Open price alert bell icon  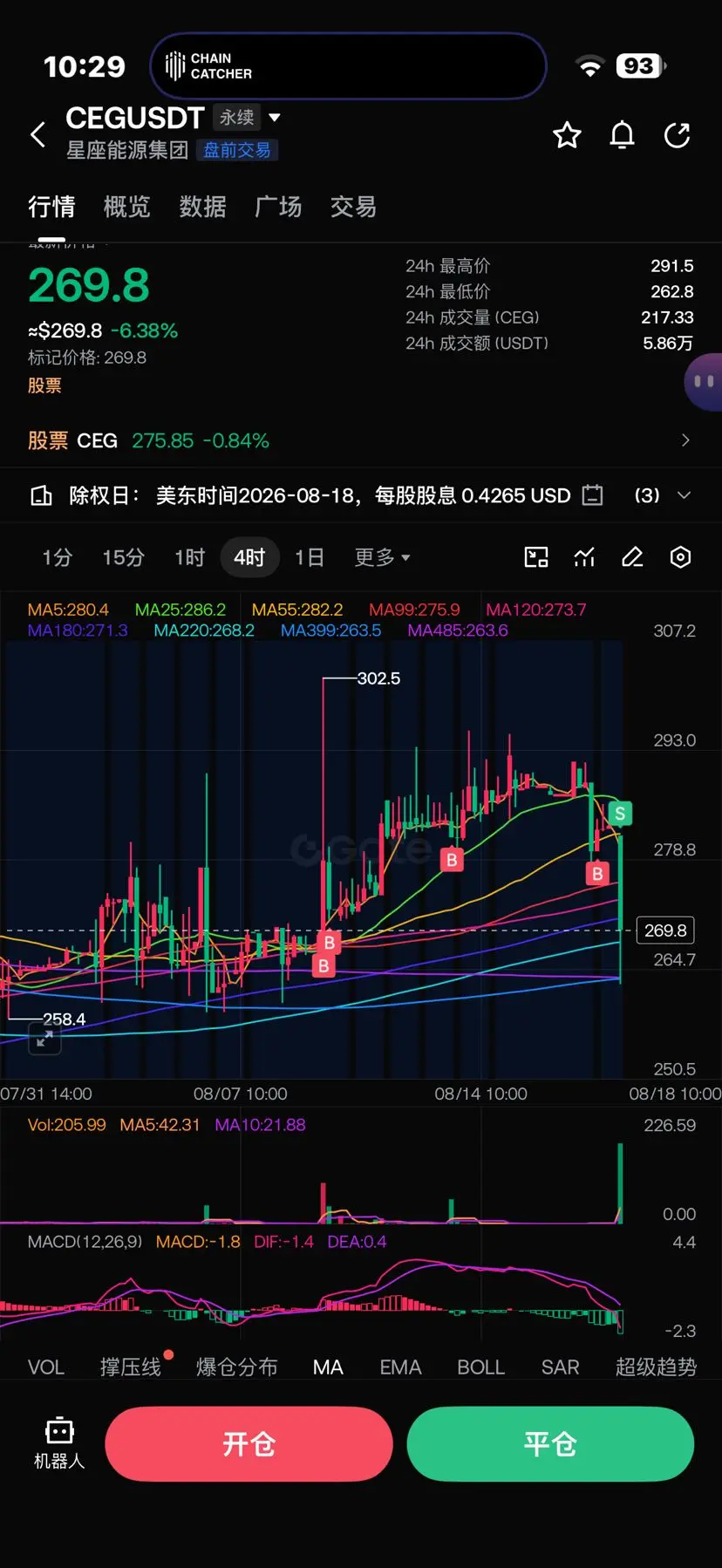(x=622, y=135)
